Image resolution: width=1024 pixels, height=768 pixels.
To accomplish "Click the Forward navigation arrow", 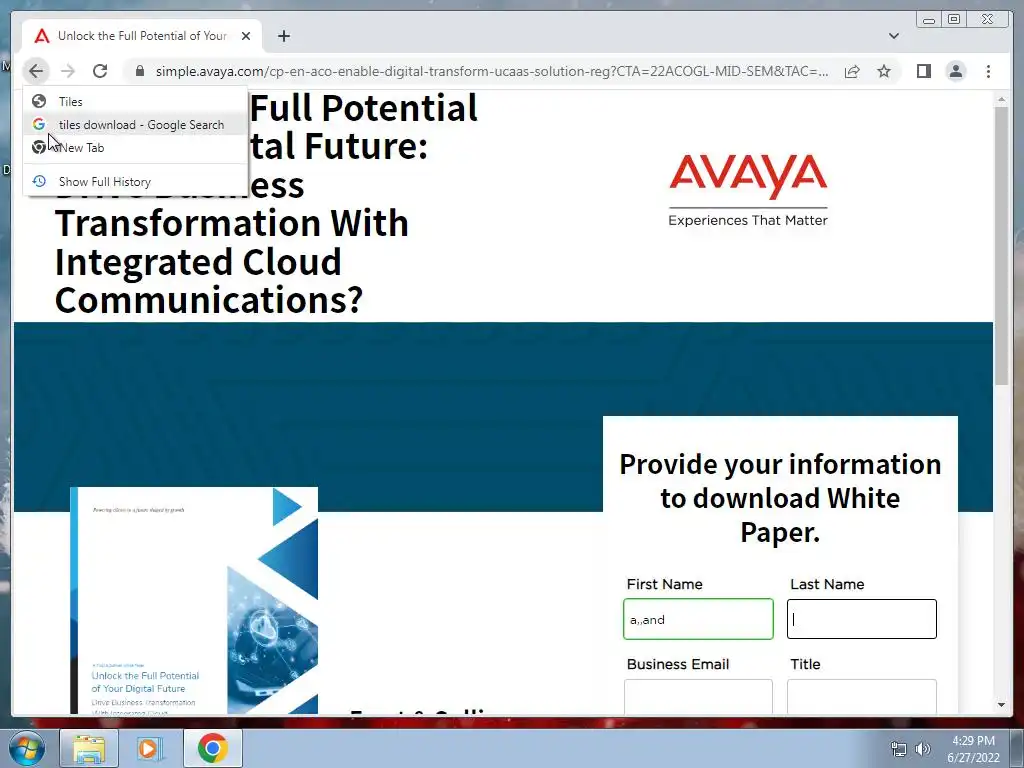I will (x=68, y=71).
